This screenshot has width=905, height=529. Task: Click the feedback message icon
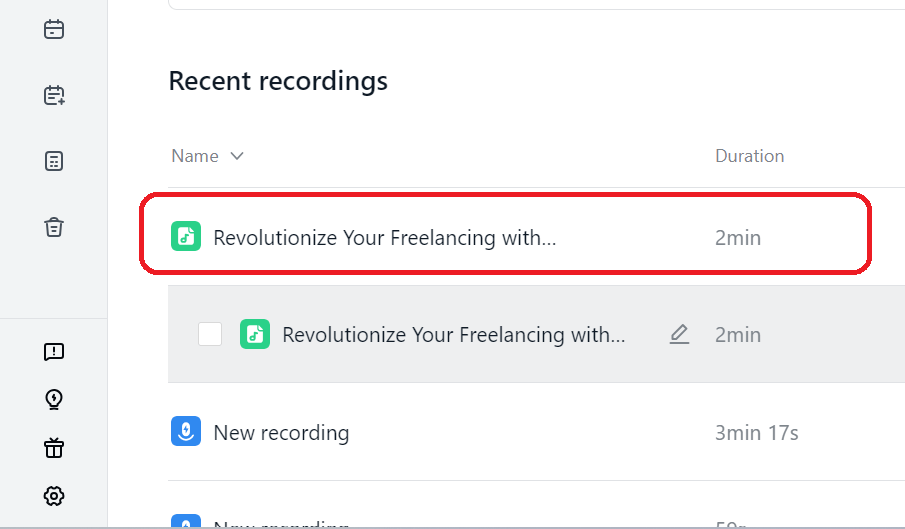click(54, 351)
